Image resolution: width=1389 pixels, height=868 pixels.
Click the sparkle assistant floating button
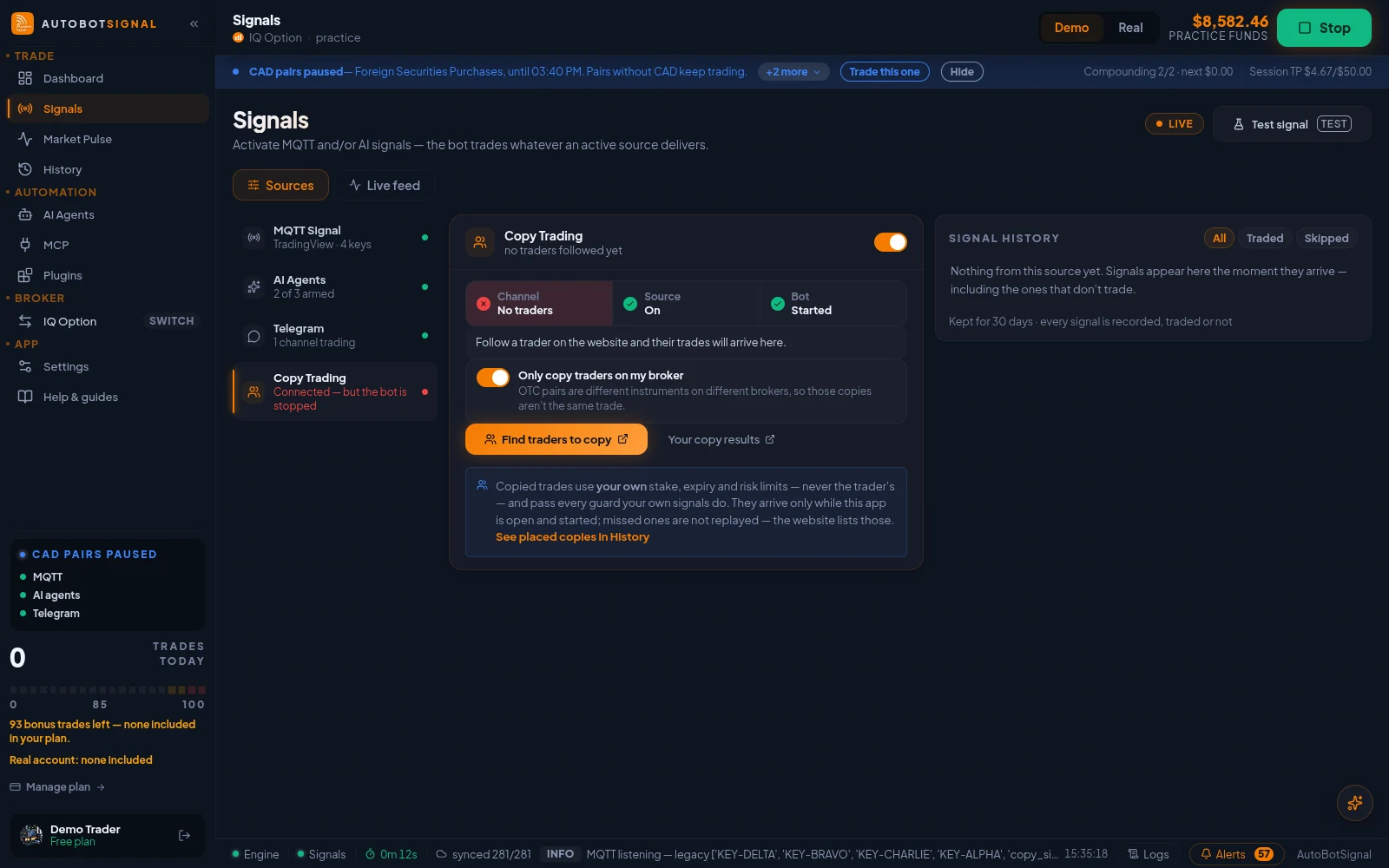1355,803
